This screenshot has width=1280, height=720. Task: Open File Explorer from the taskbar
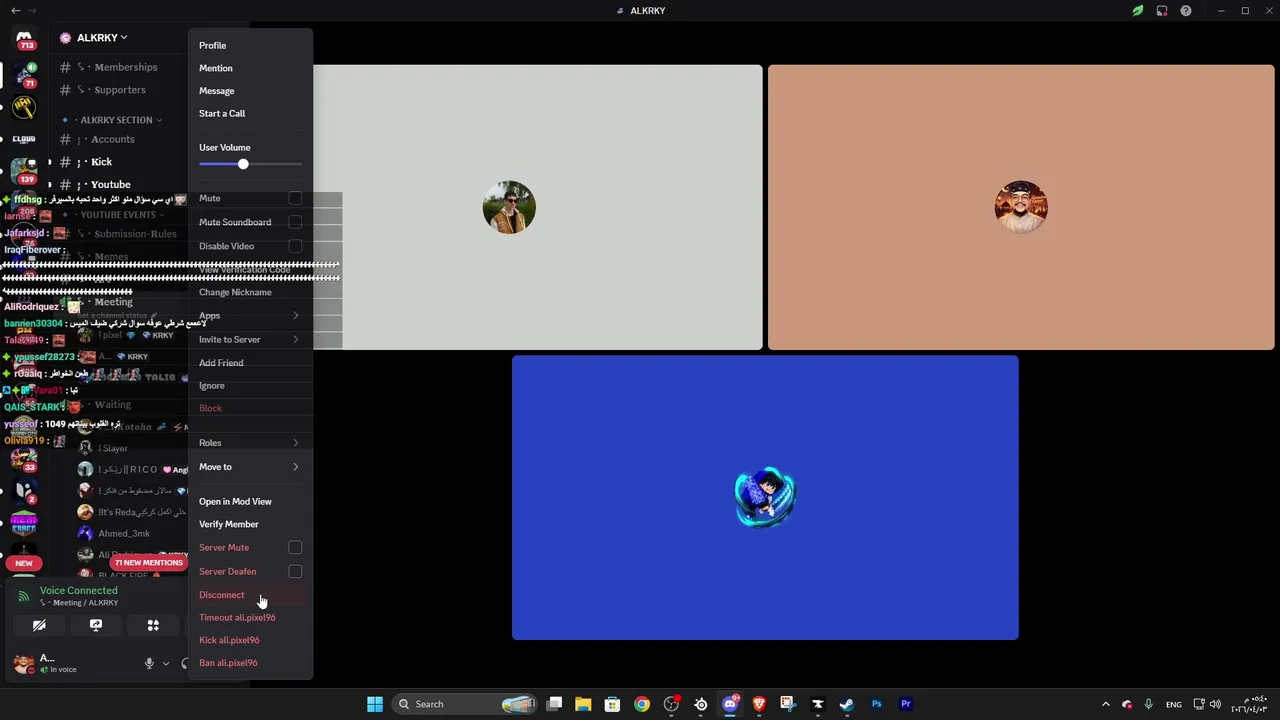(583, 704)
